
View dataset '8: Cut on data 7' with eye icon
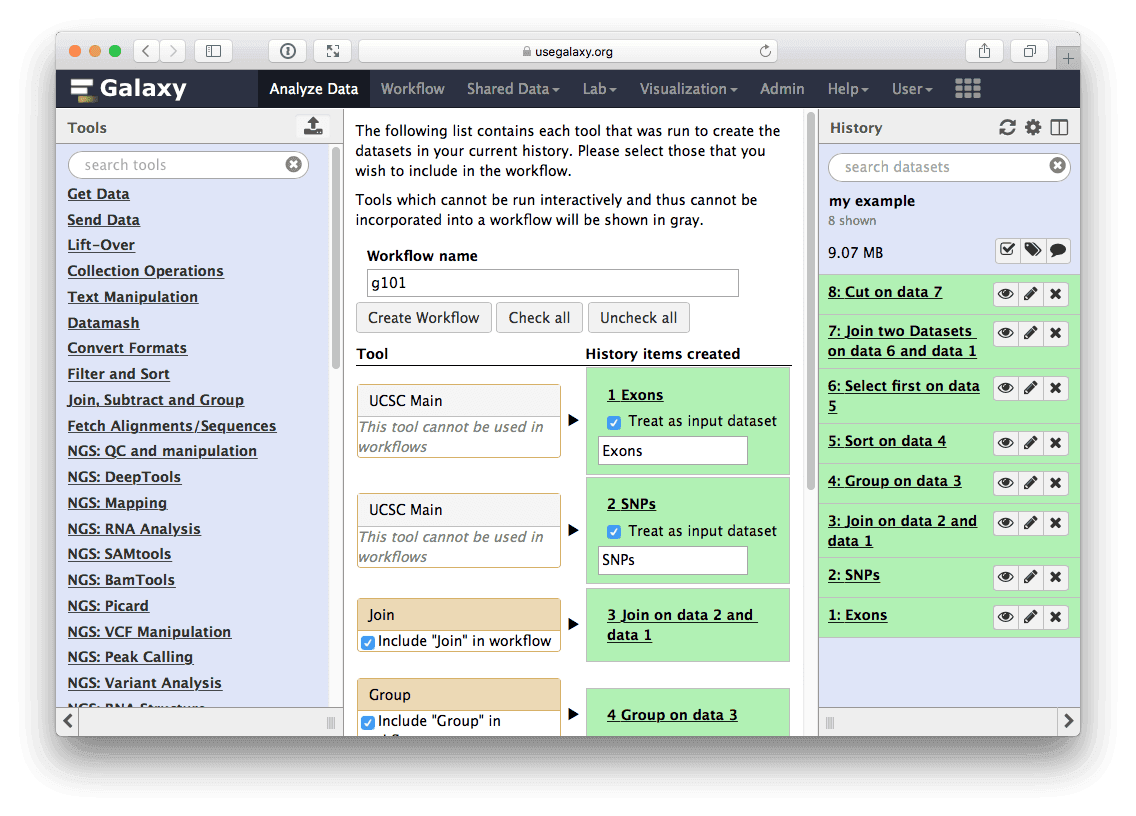point(1006,293)
